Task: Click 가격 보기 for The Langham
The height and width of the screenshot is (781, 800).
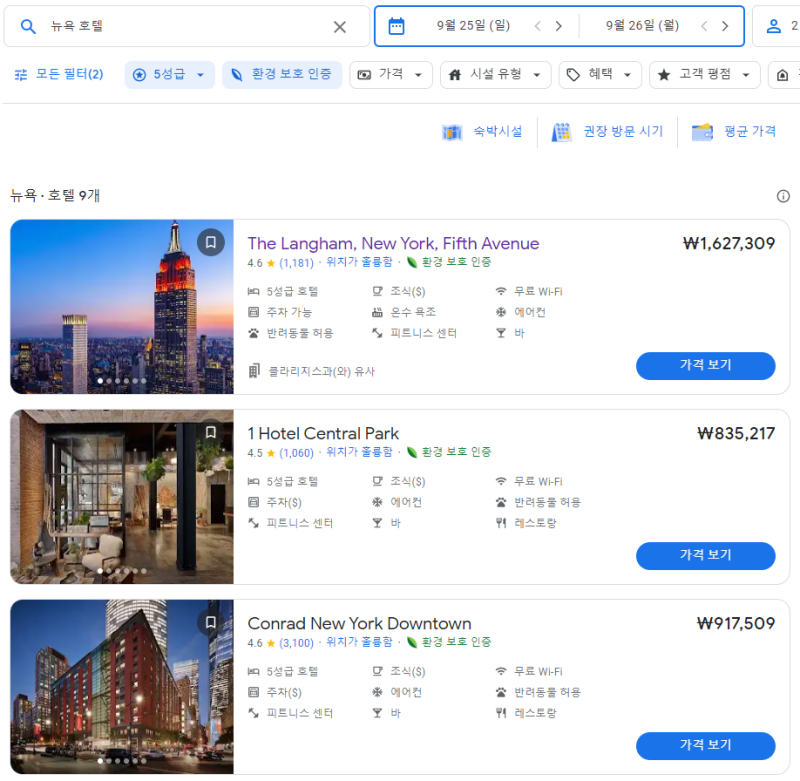Action: pos(706,366)
